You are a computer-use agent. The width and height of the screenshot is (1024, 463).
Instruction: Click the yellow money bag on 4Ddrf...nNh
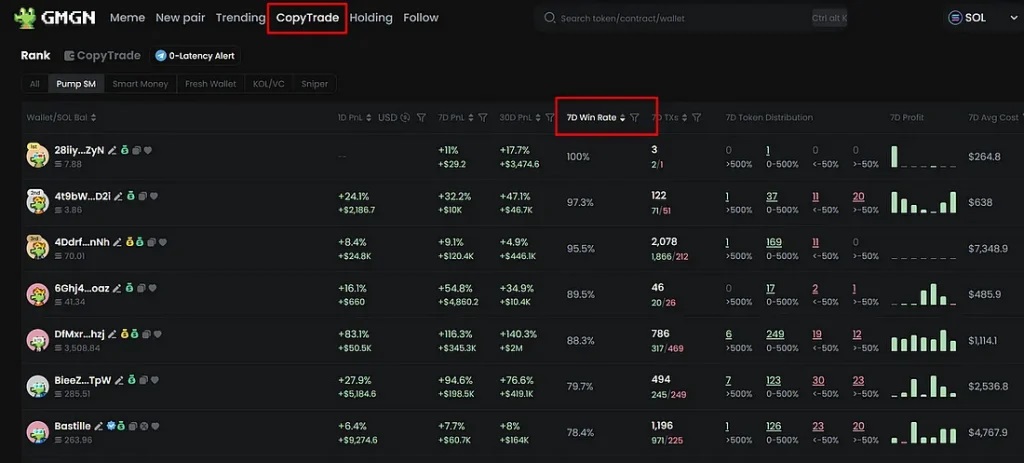click(129, 242)
